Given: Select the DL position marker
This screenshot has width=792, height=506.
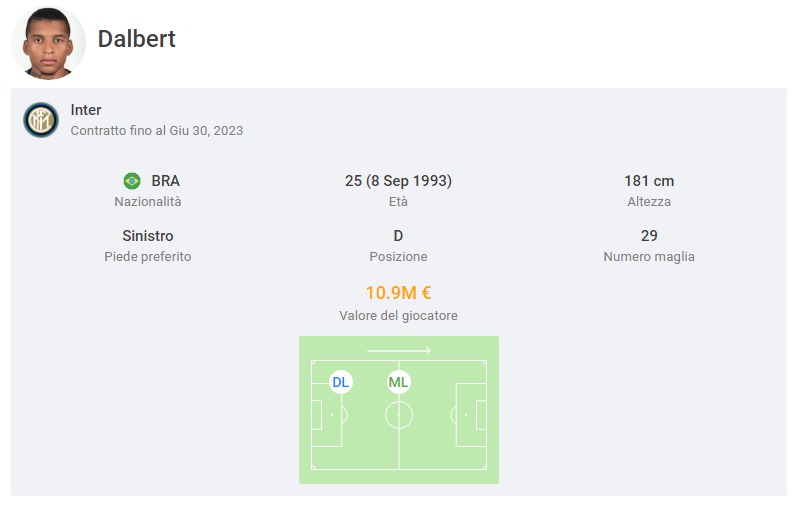Looking at the screenshot, I should coord(340,382).
